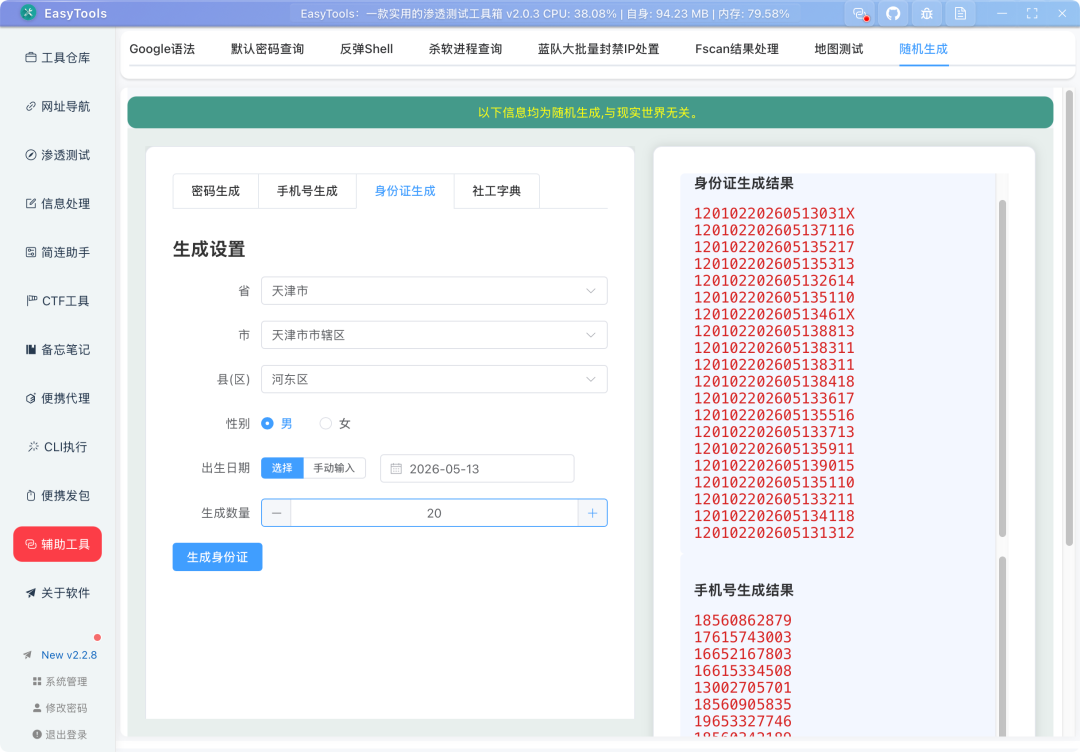Screen dimensions: 1080x752
Task: Click the grid icon beside 系统管理
Action: point(37,681)
